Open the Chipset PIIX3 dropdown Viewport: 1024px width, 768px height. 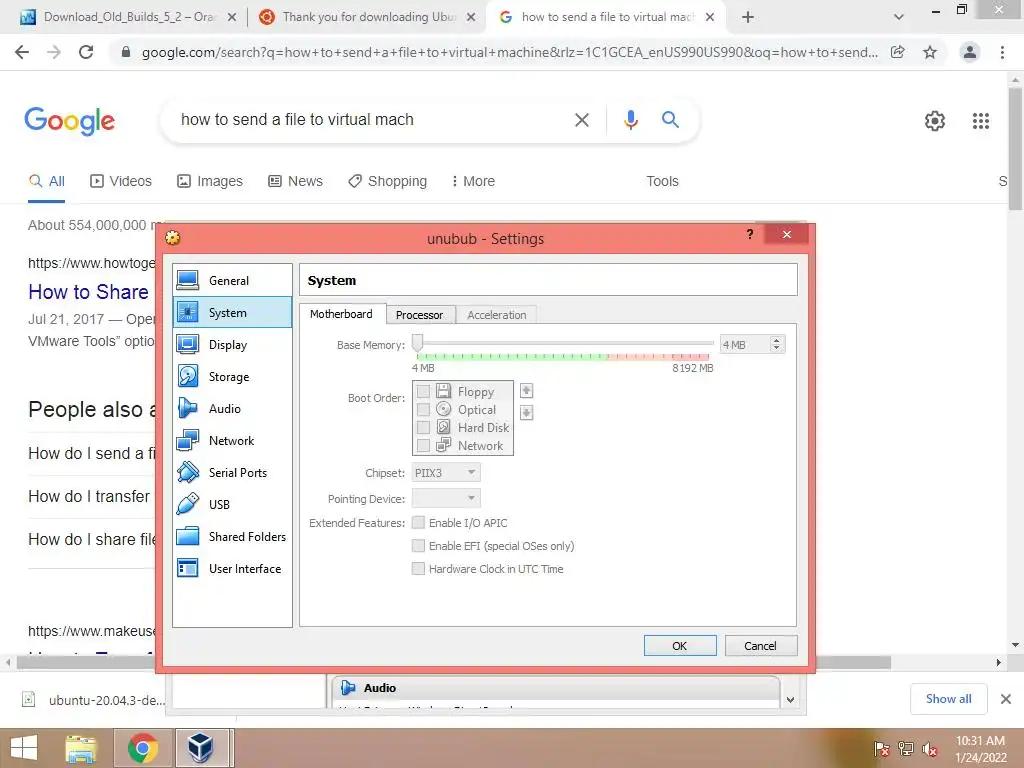click(x=446, y=472)
